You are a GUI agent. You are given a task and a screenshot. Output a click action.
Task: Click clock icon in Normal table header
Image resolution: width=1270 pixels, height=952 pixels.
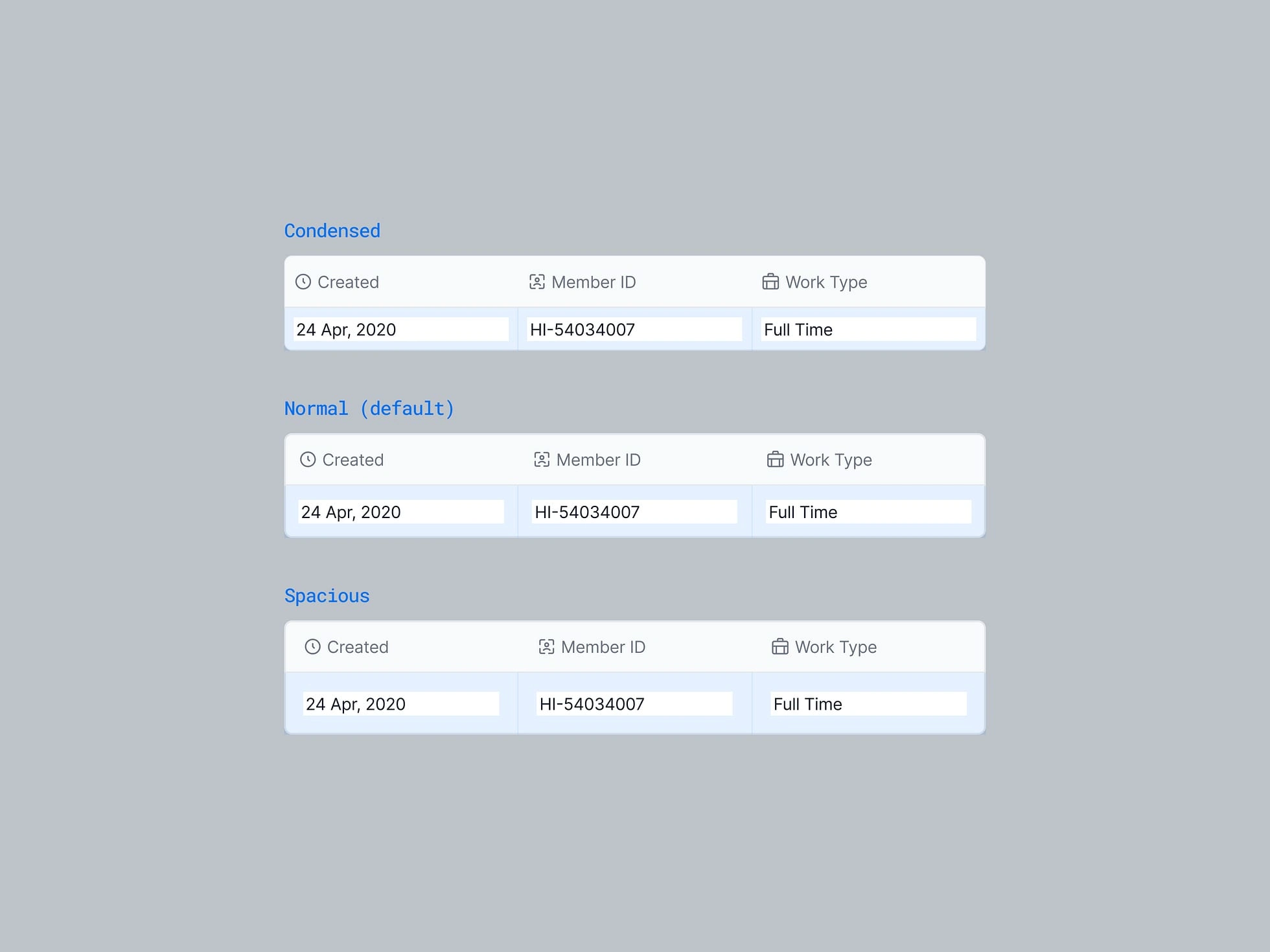coord(308,459)
